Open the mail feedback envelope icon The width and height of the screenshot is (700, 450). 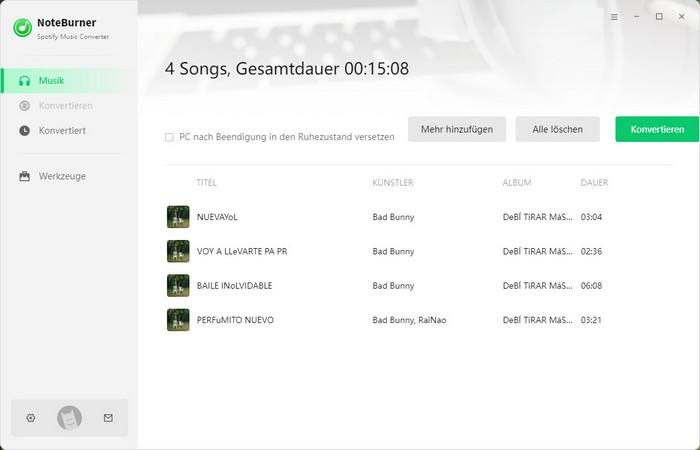point(108,418)
